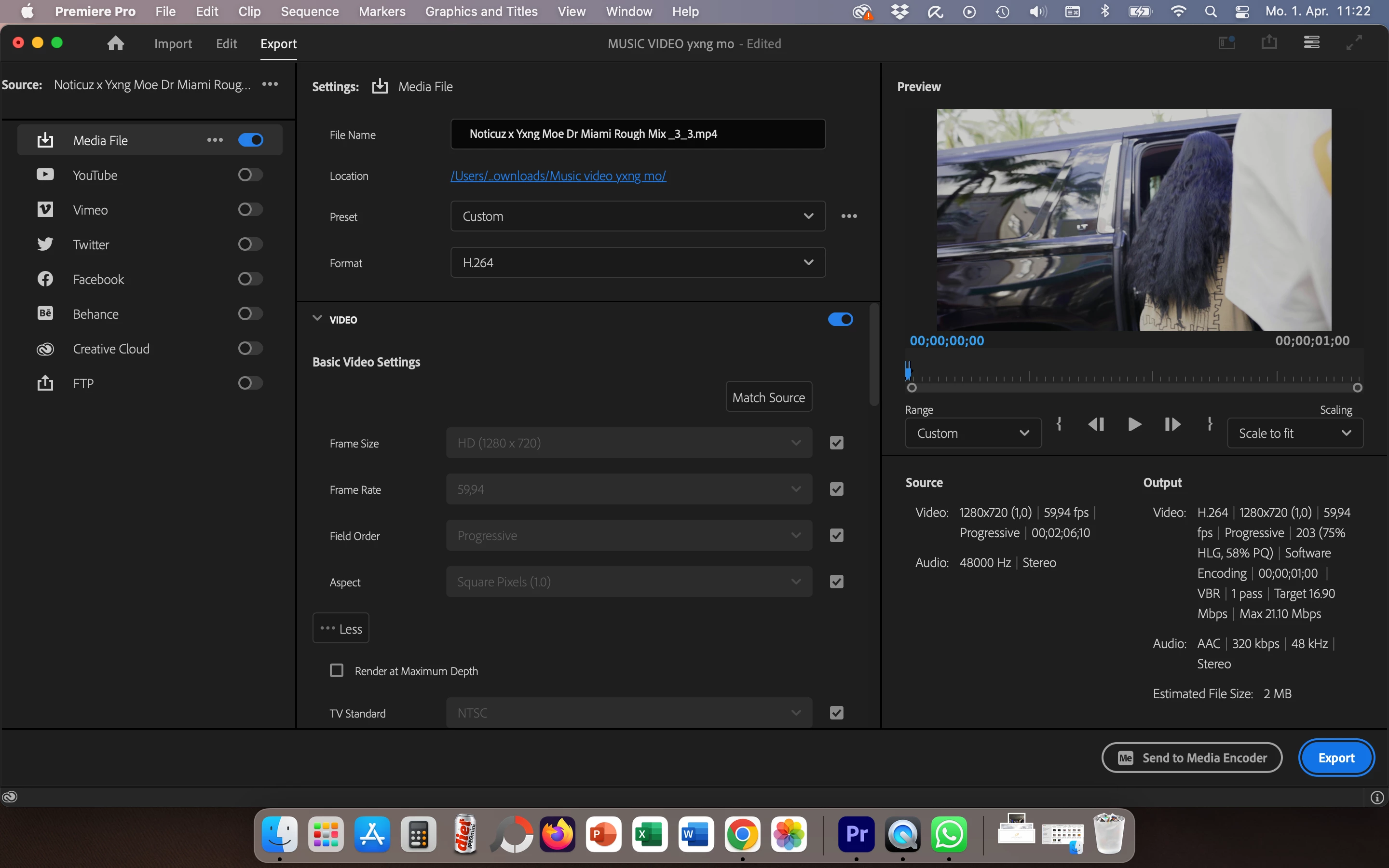Click the YouTube destination icon
Viewport: 1389px width, 868px height.
[45, 175]
